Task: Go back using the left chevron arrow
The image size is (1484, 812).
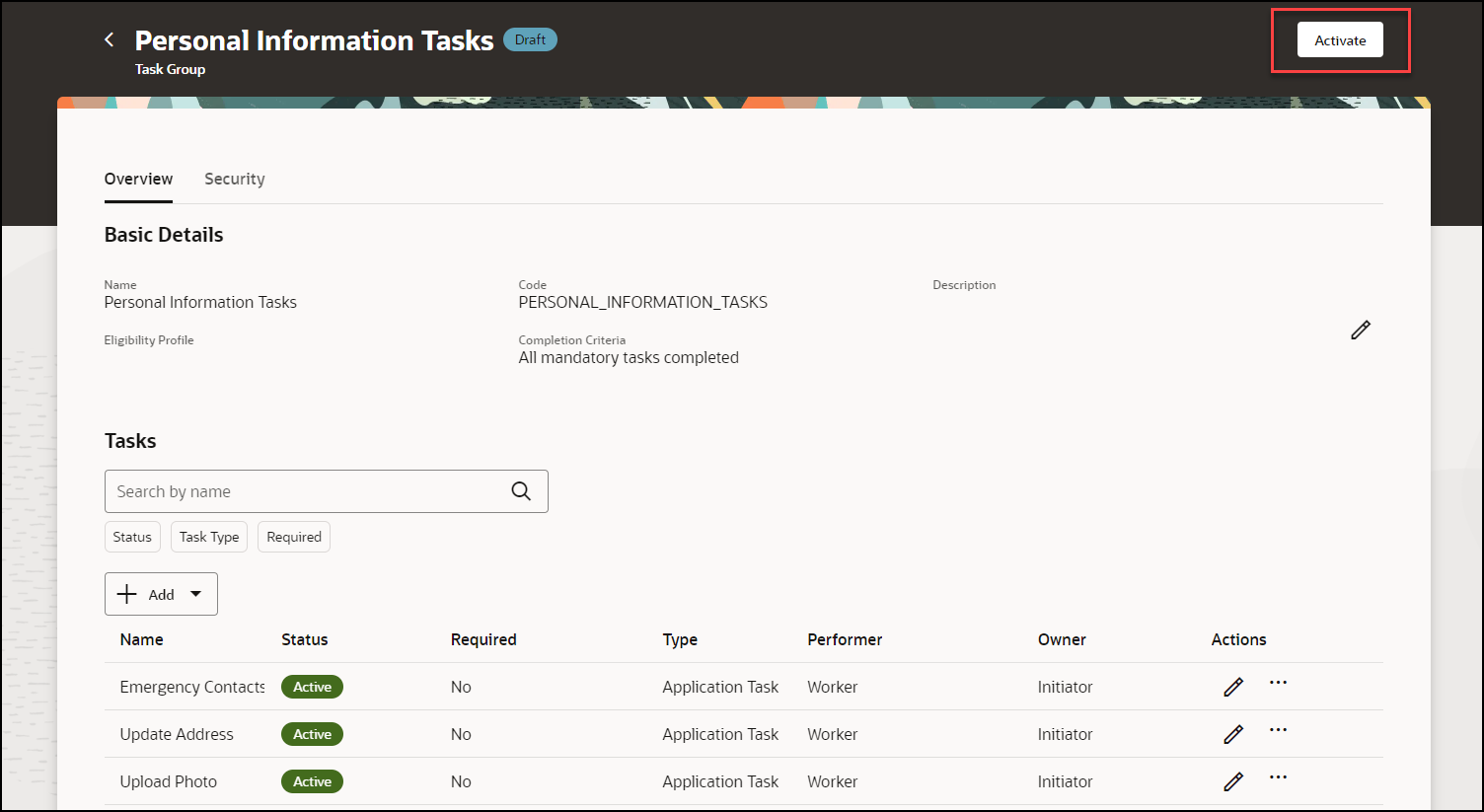Action: (110, 39)
